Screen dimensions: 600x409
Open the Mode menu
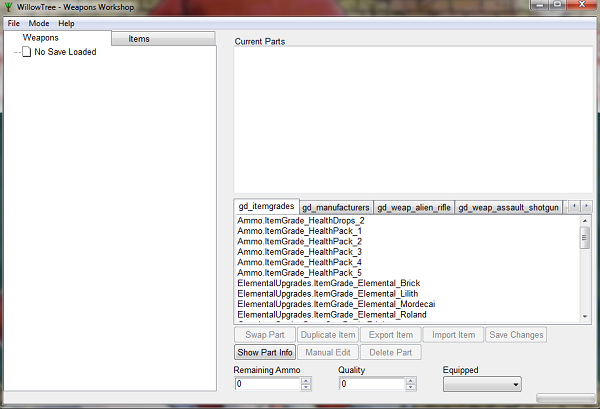pos(39,23)
